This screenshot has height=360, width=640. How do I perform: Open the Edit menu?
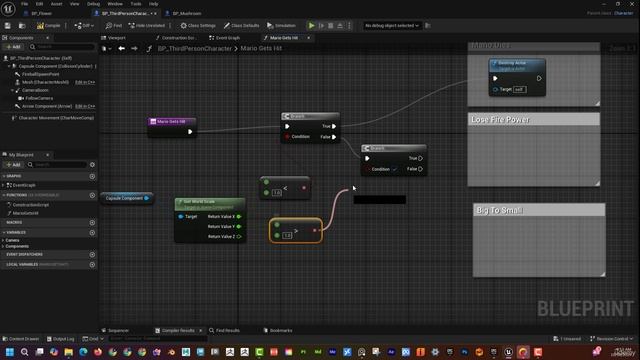(39, 4)
